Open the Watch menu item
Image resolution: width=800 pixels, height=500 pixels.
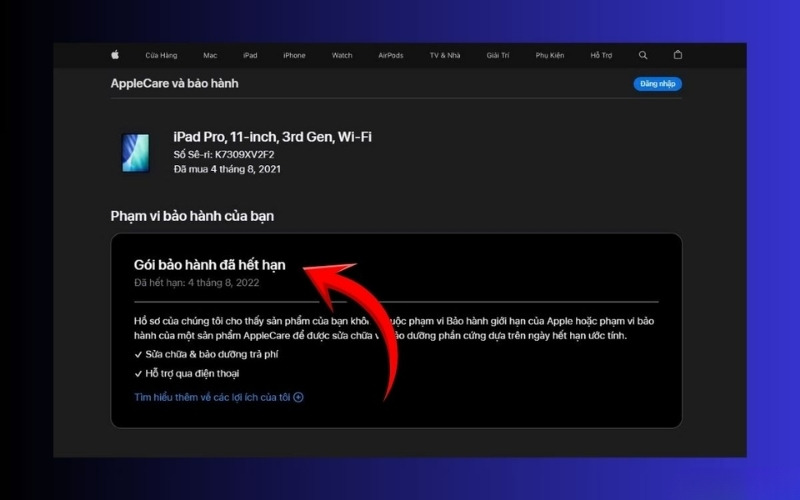[x=342, y=55]
